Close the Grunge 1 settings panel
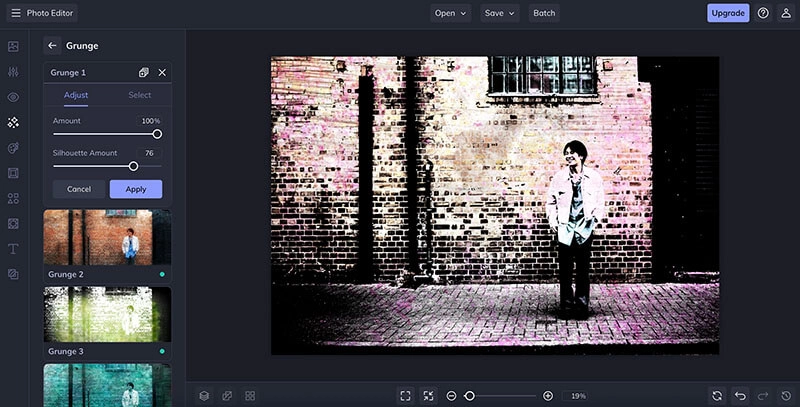This screenshot has width=800, height=407. click(x=162, y=72)
